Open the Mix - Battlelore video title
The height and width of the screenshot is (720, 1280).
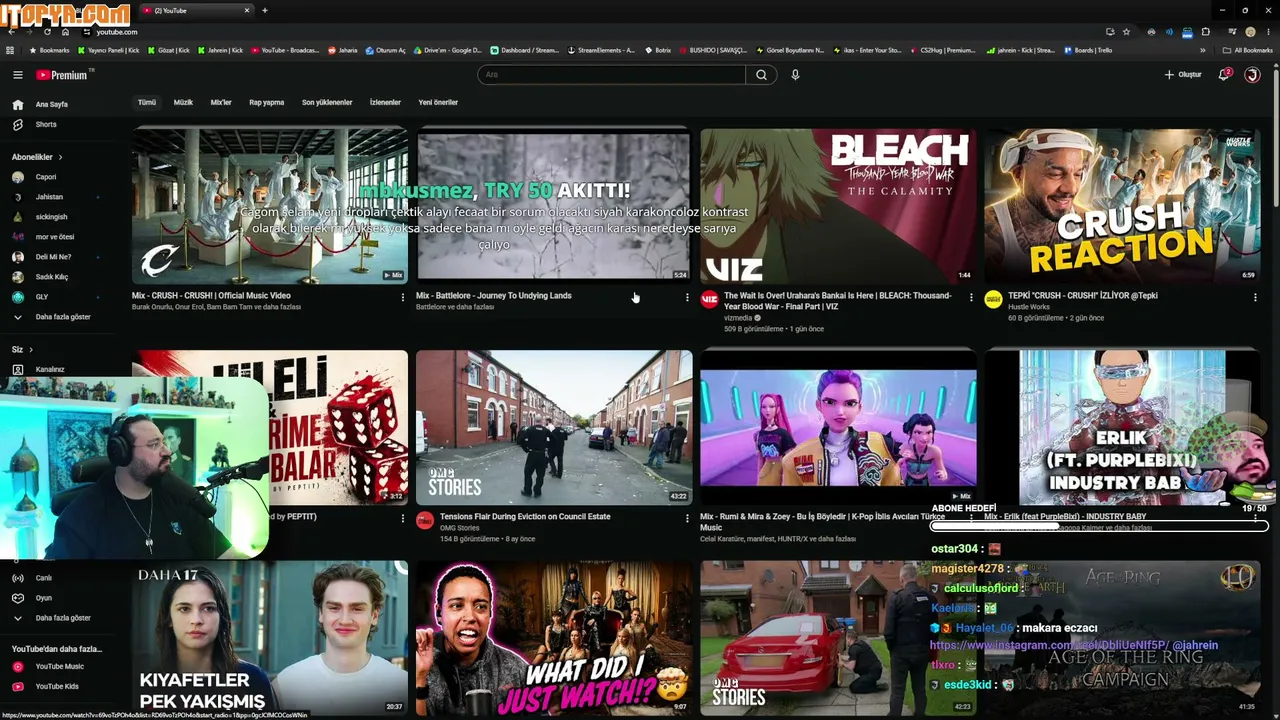pyautogui.click(x=494, y=296)
